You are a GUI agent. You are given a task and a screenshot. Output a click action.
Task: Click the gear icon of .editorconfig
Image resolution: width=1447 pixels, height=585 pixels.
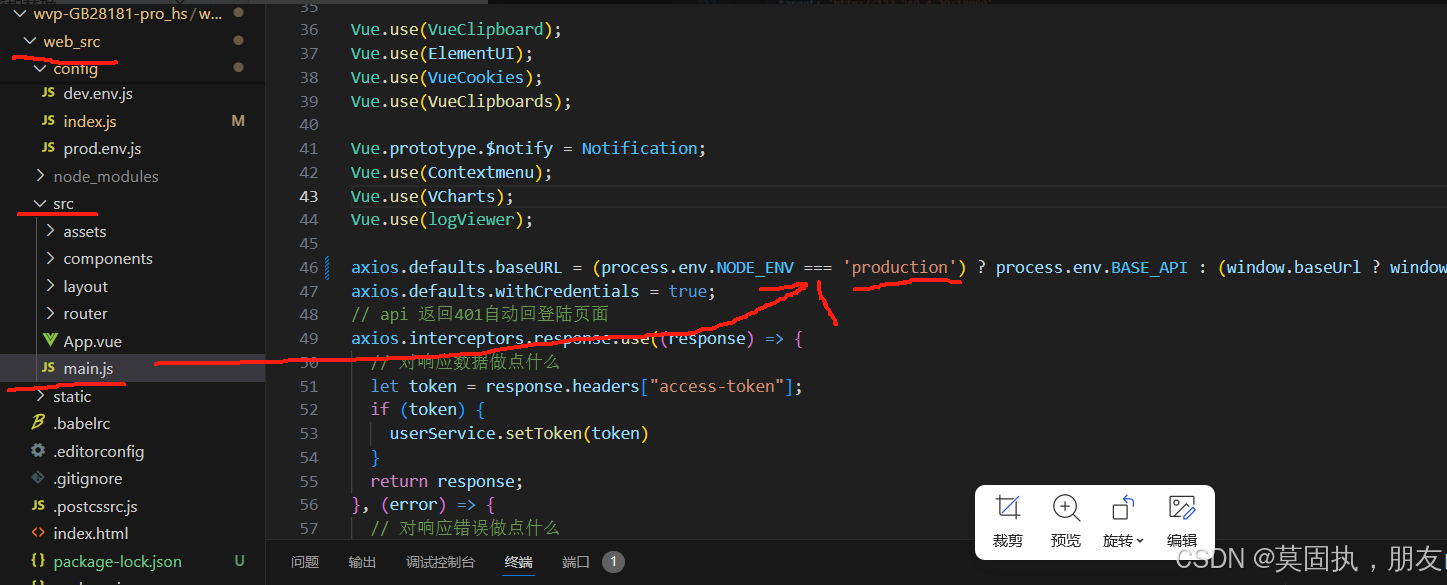click(38, 451)
